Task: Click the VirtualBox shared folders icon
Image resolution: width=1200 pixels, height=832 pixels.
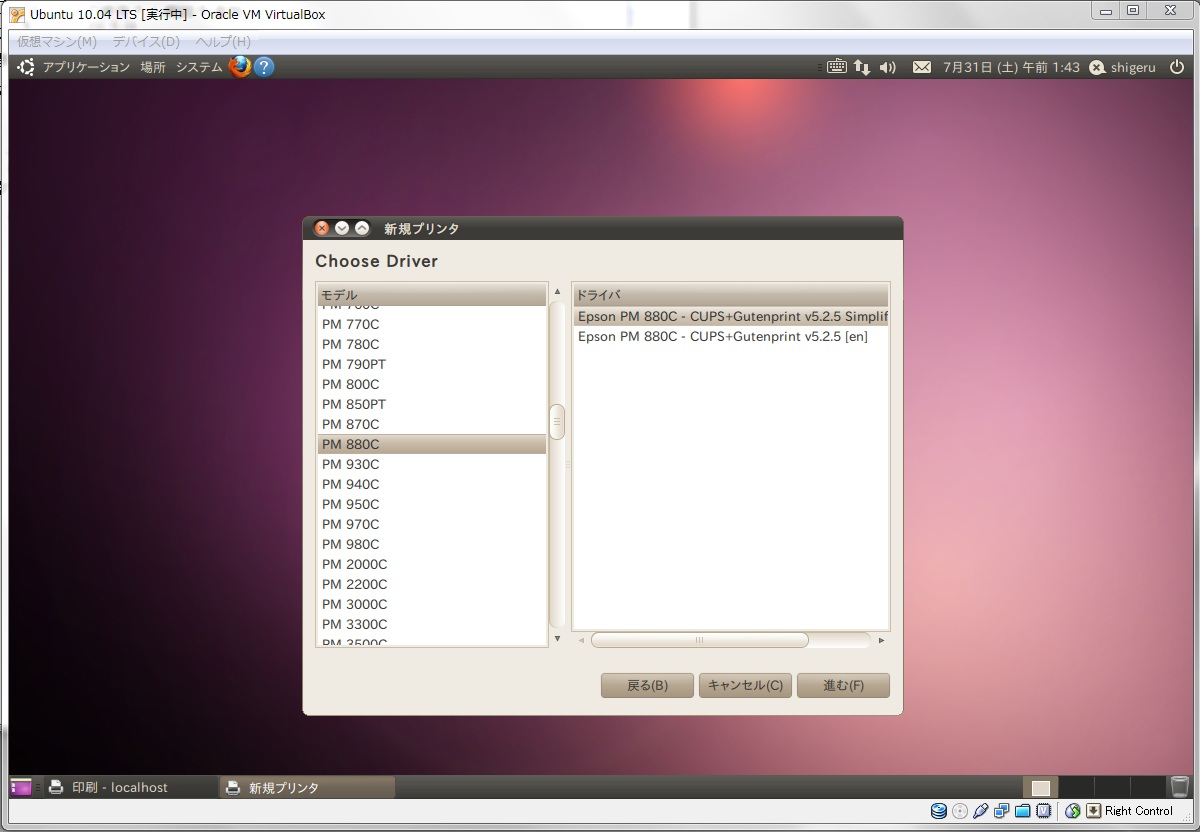Action: tap(1023, 811)
